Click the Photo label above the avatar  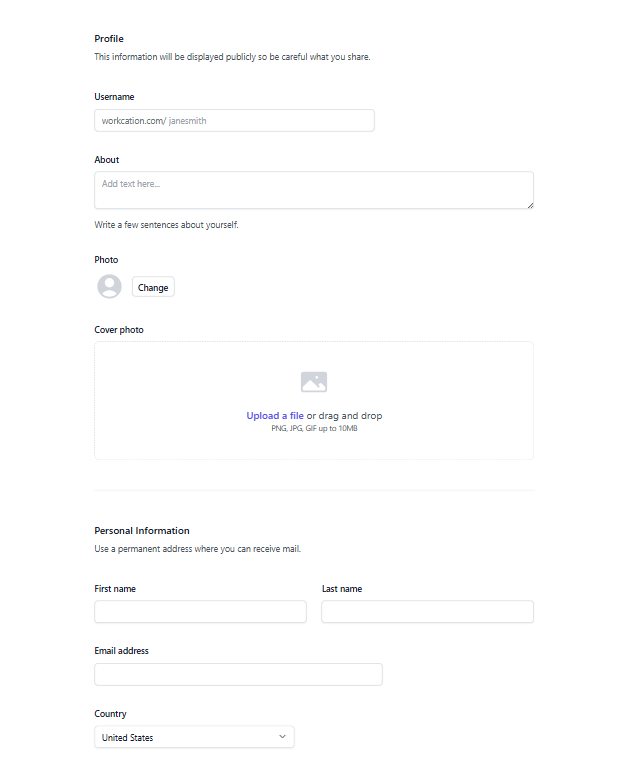(x=106, y=260)
